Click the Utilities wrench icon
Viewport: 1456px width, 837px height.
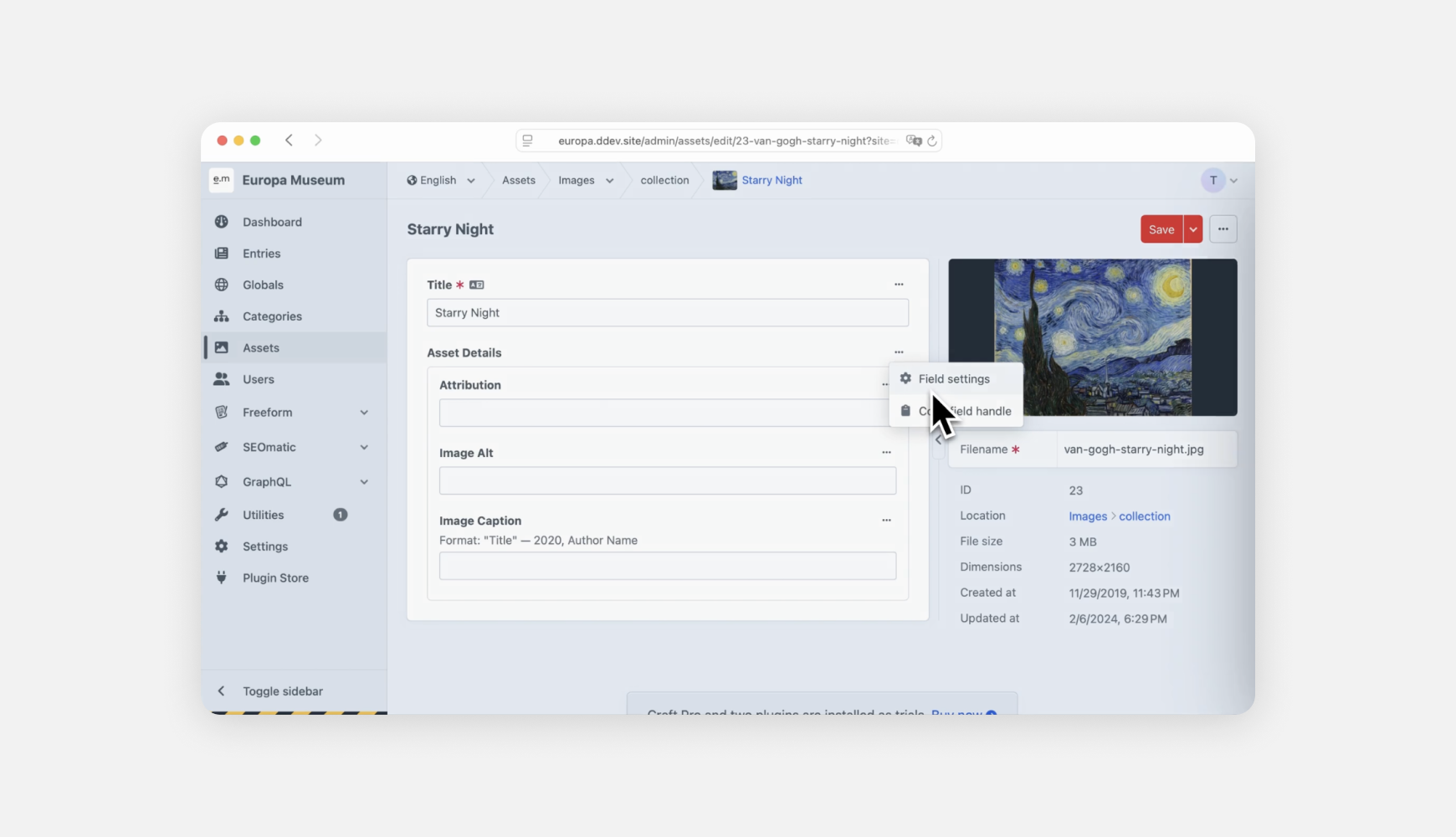pyautogui.click(x=221, y=515)
